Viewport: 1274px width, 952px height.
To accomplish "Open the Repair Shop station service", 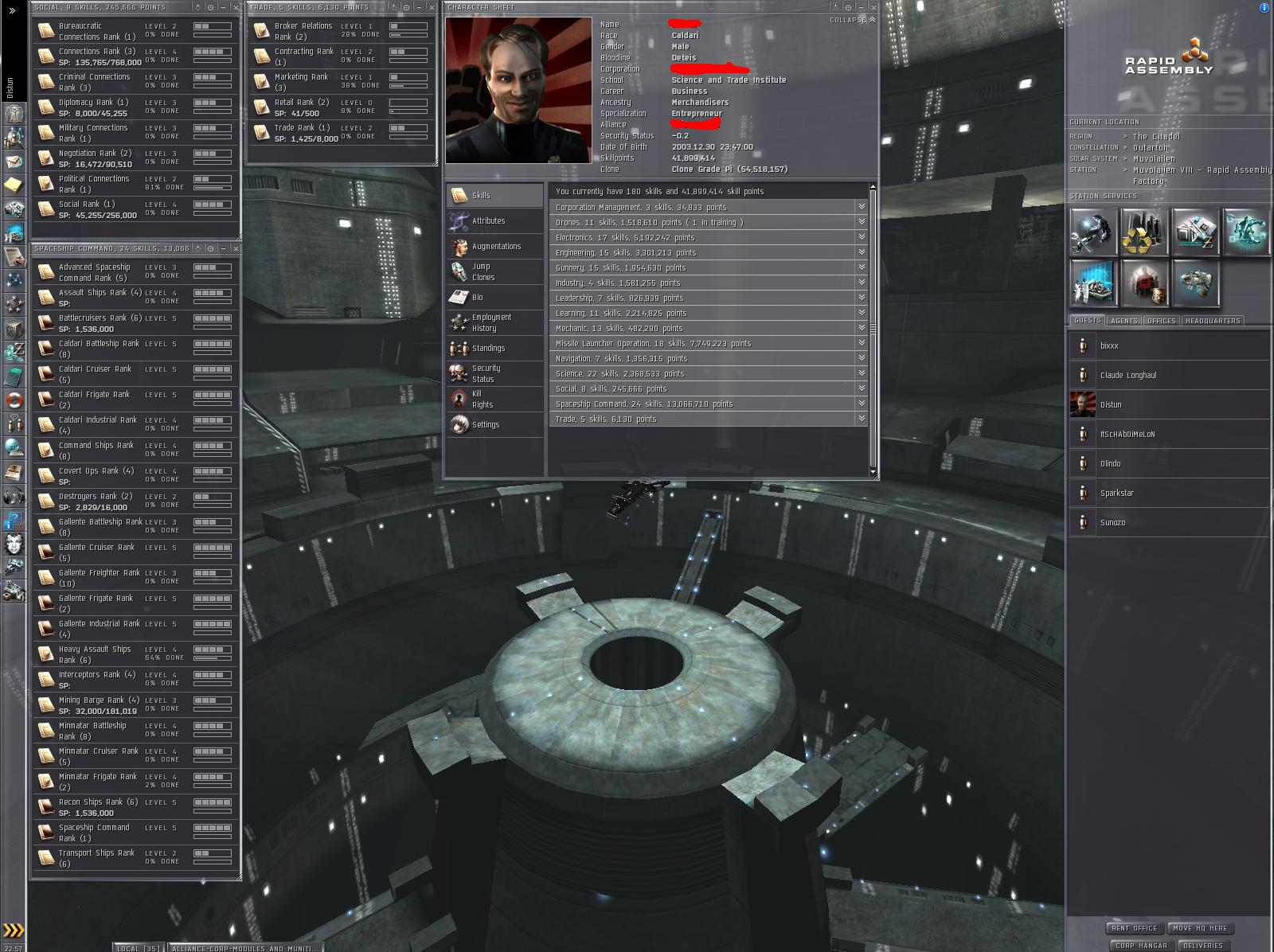I will click(x=1093, y=232).
